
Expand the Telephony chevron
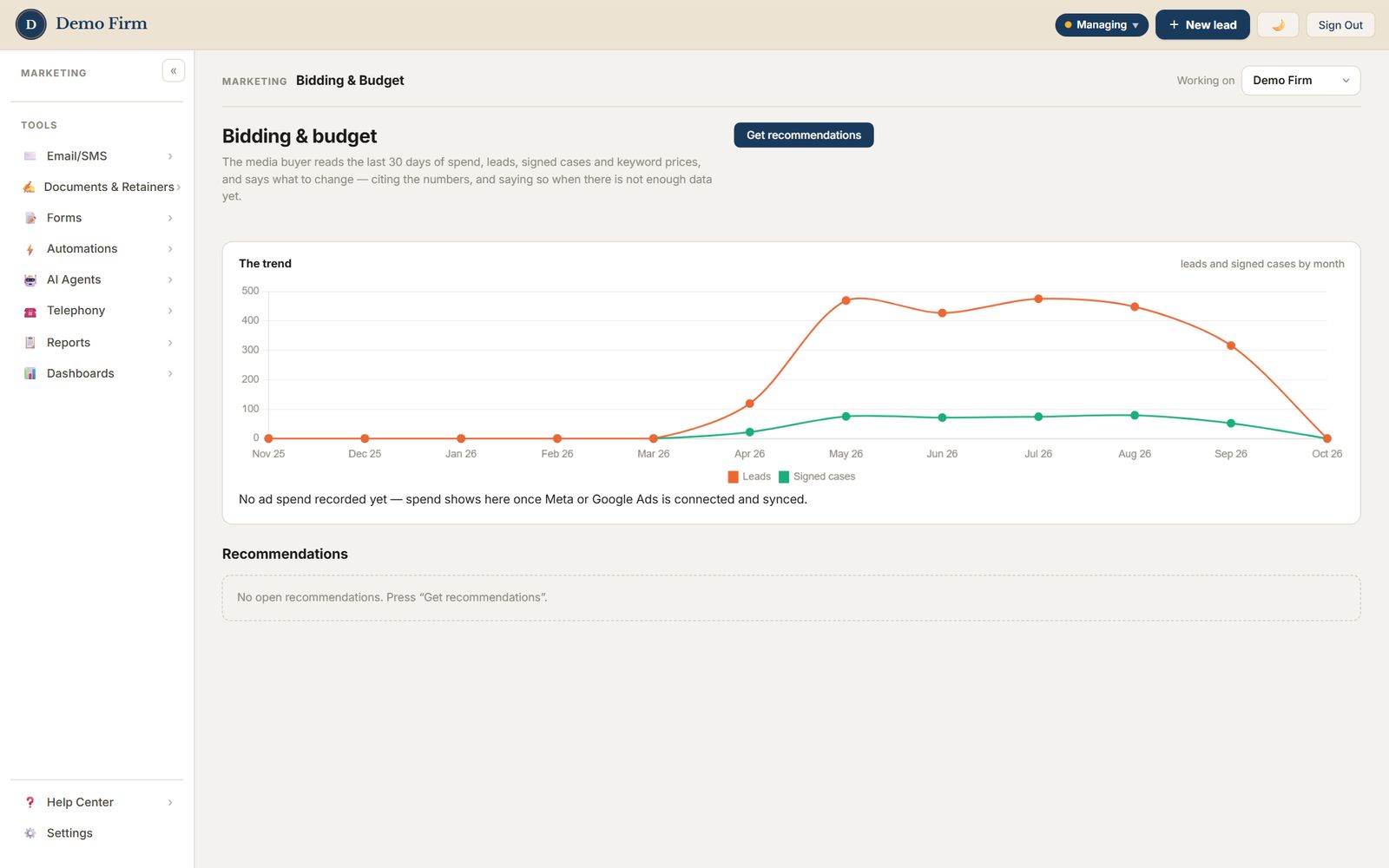click(x=170, y=311)
